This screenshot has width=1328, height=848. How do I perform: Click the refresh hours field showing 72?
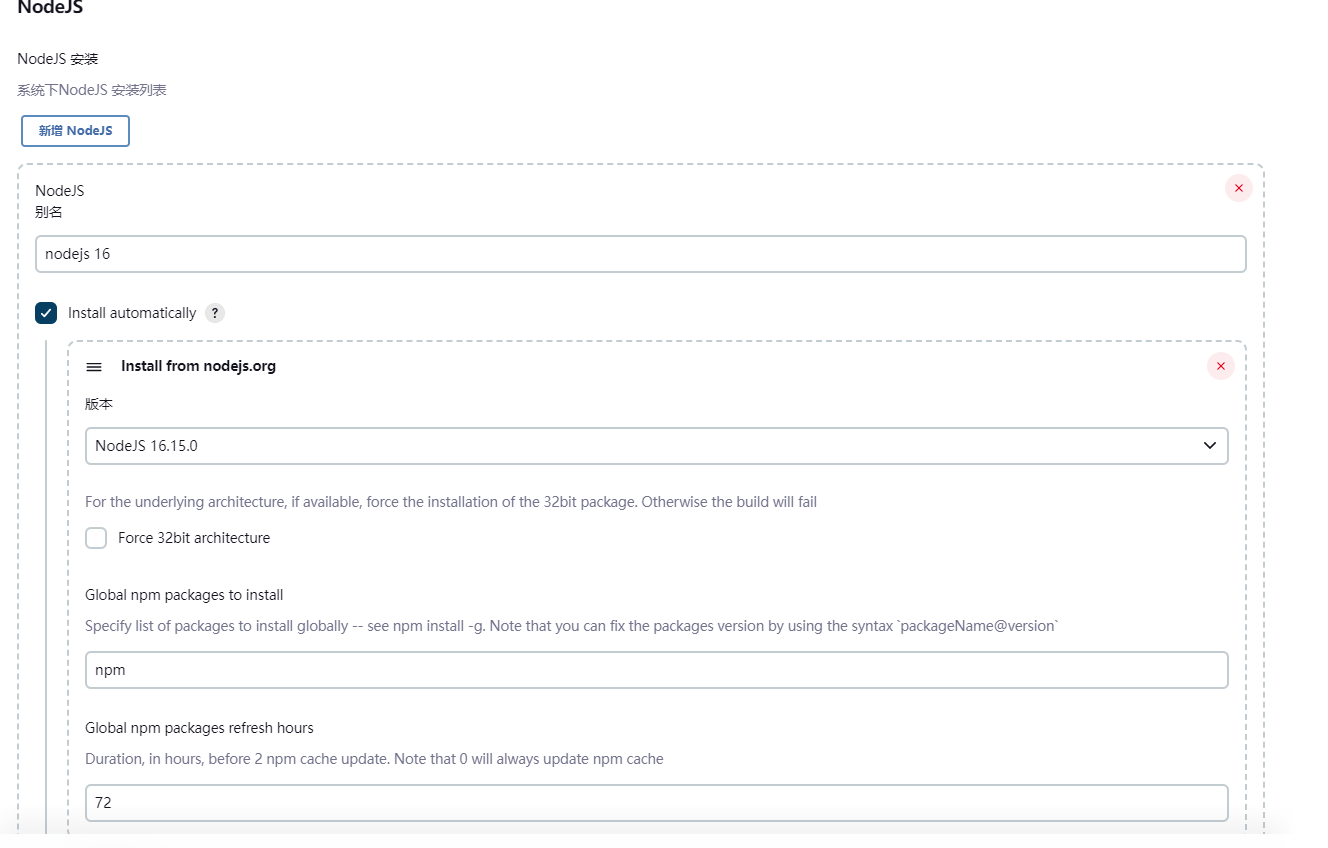click(656, 802)
